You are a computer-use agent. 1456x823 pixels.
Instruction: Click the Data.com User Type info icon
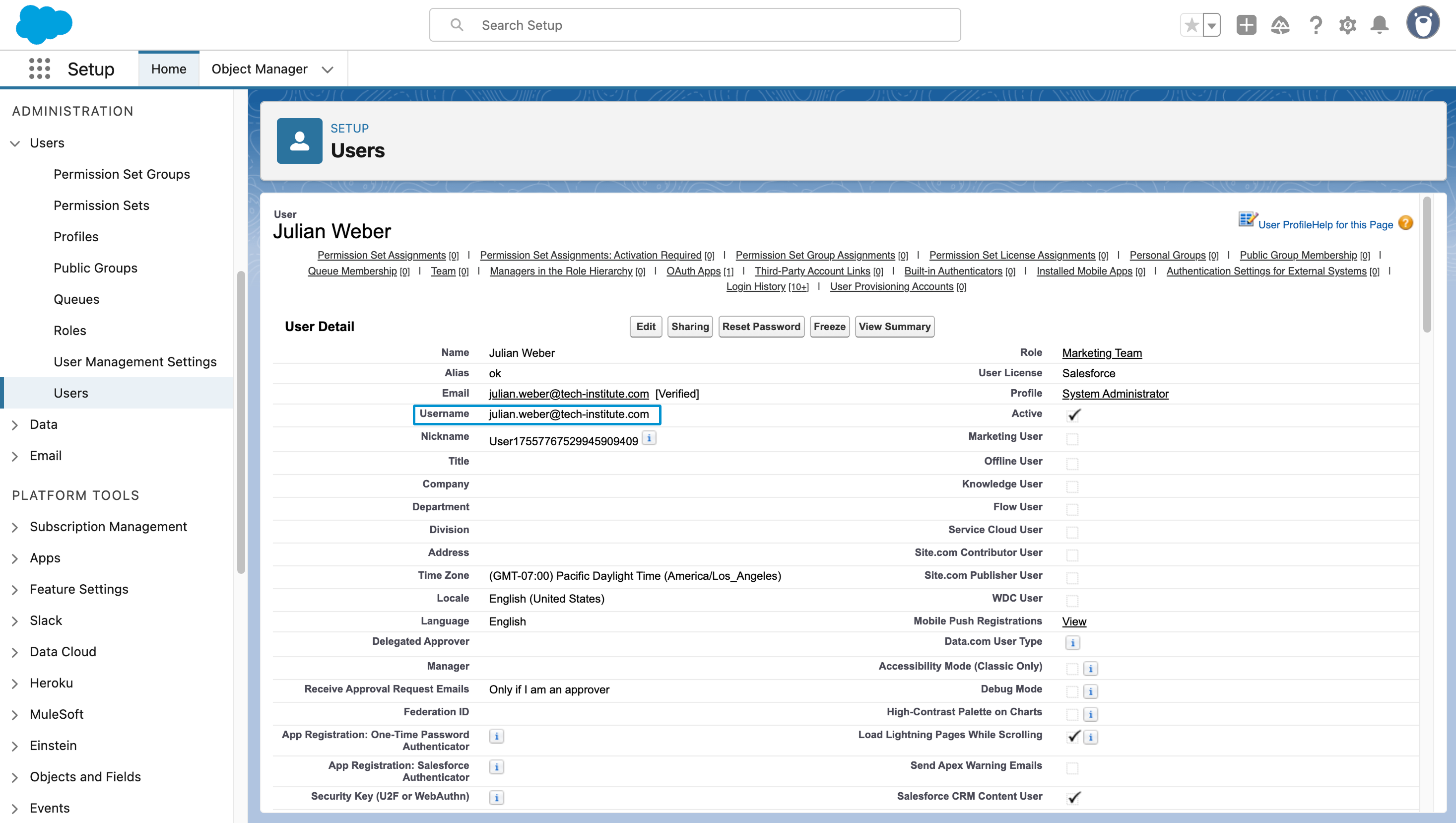[x=1073, y=643]
